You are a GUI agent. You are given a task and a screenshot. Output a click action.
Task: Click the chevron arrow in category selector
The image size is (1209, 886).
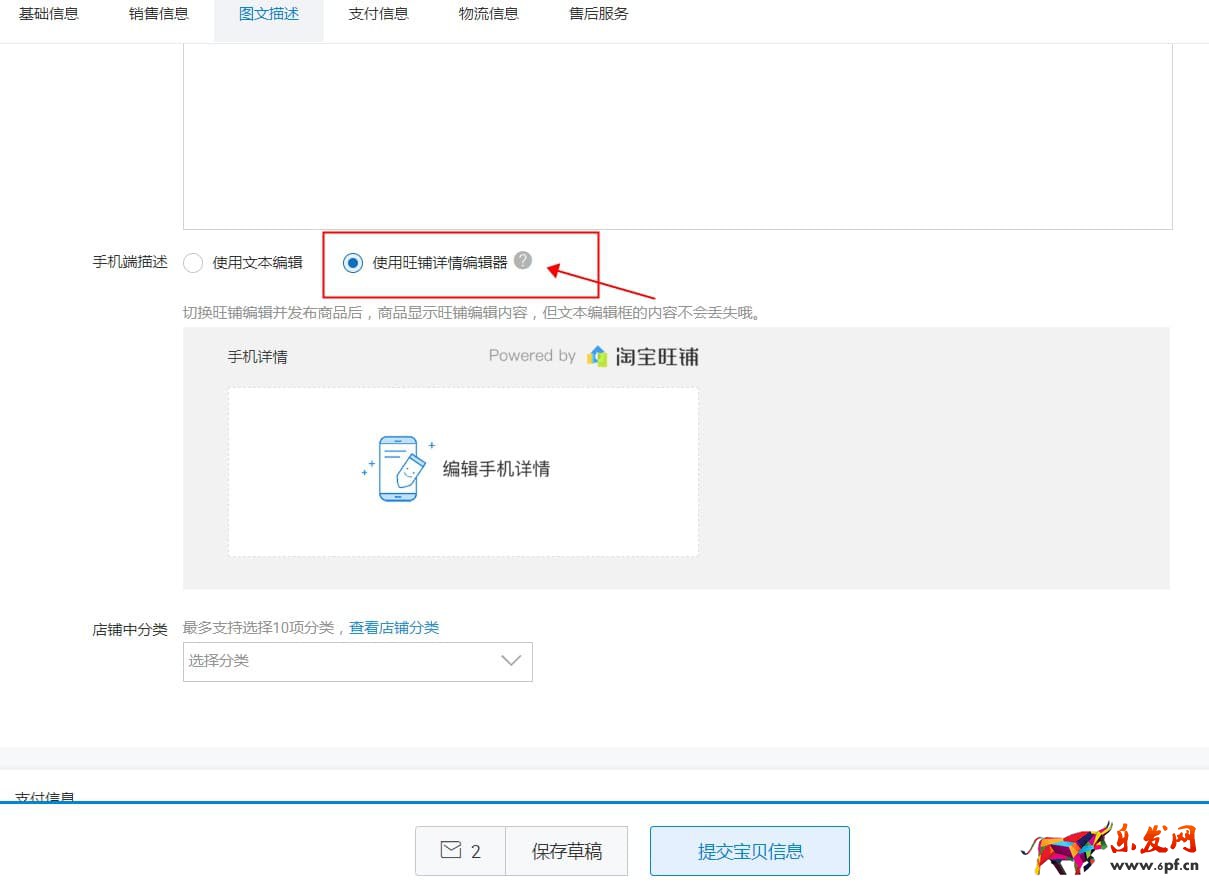click(511, 661)
